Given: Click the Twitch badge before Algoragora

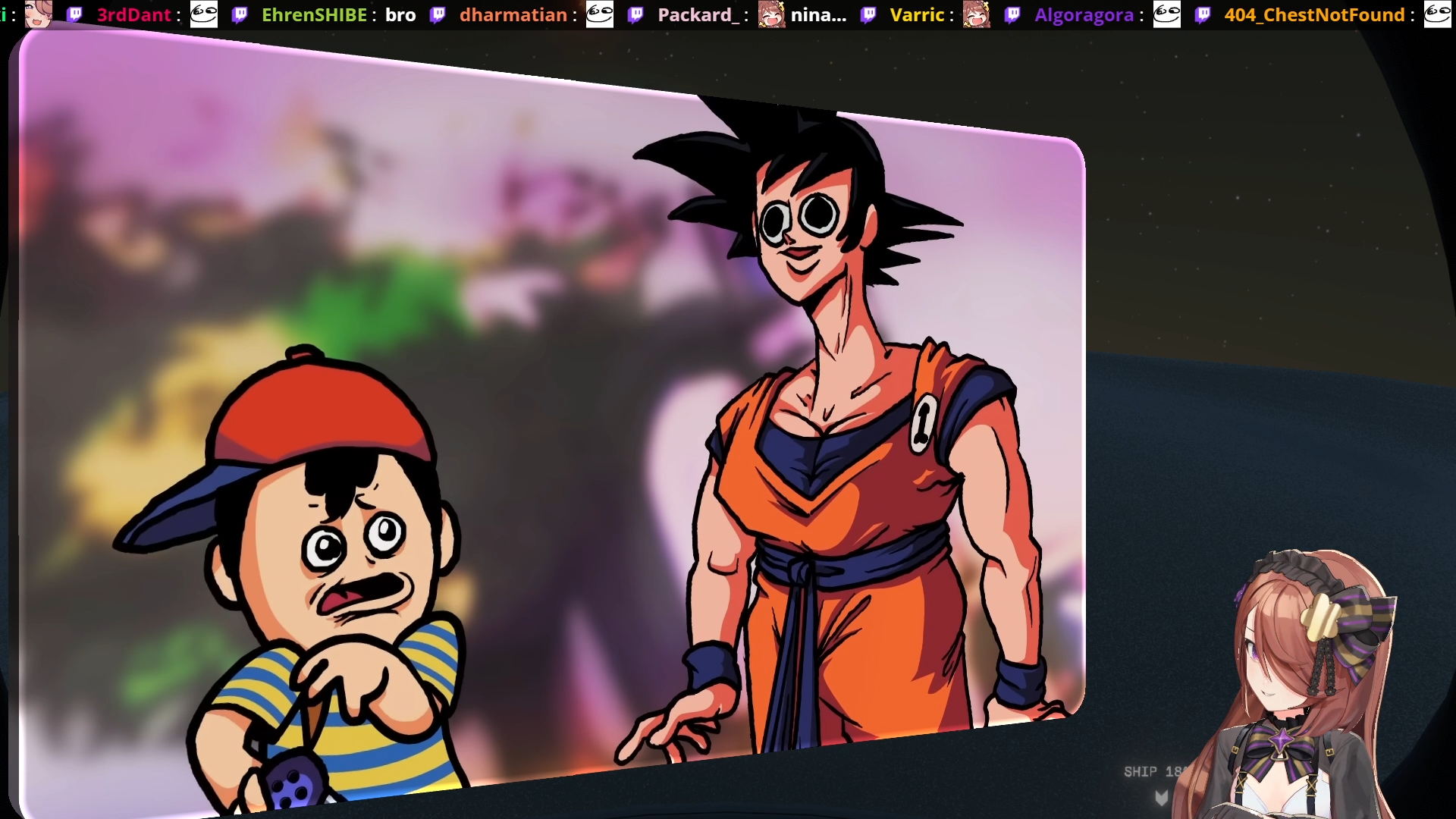Looking at the screenshot, I should tap(1012, 14).
